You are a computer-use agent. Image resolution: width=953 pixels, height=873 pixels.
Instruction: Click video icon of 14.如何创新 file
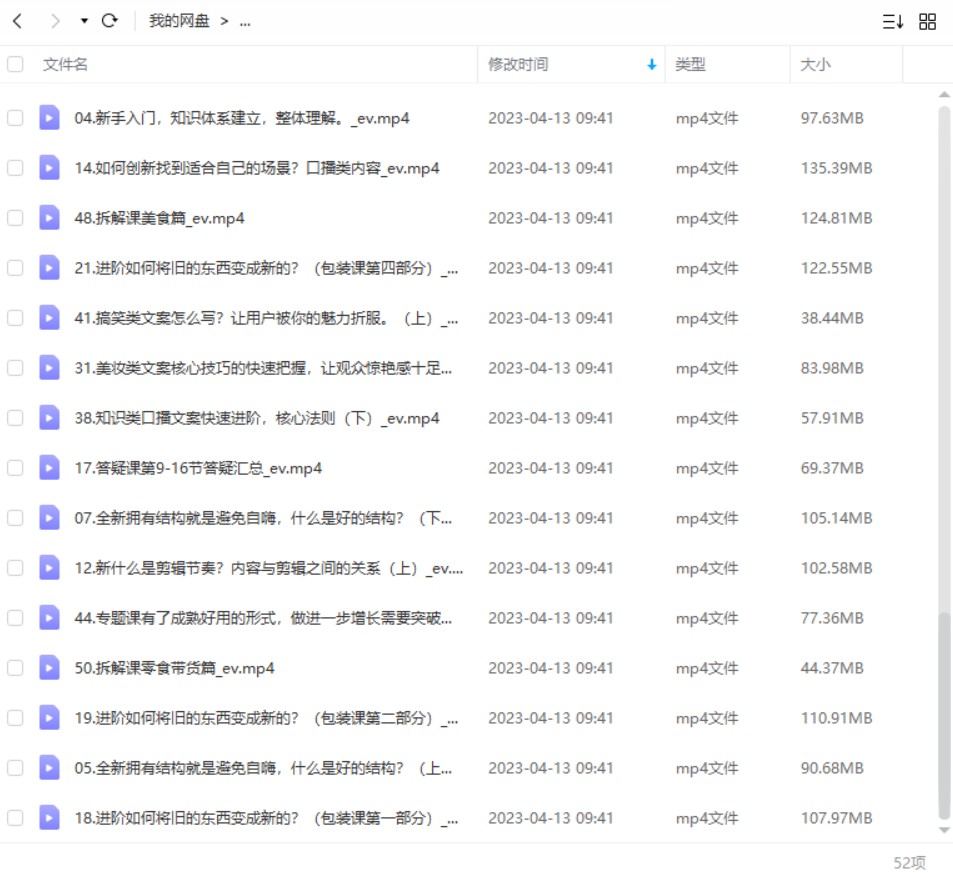[49, 167]
